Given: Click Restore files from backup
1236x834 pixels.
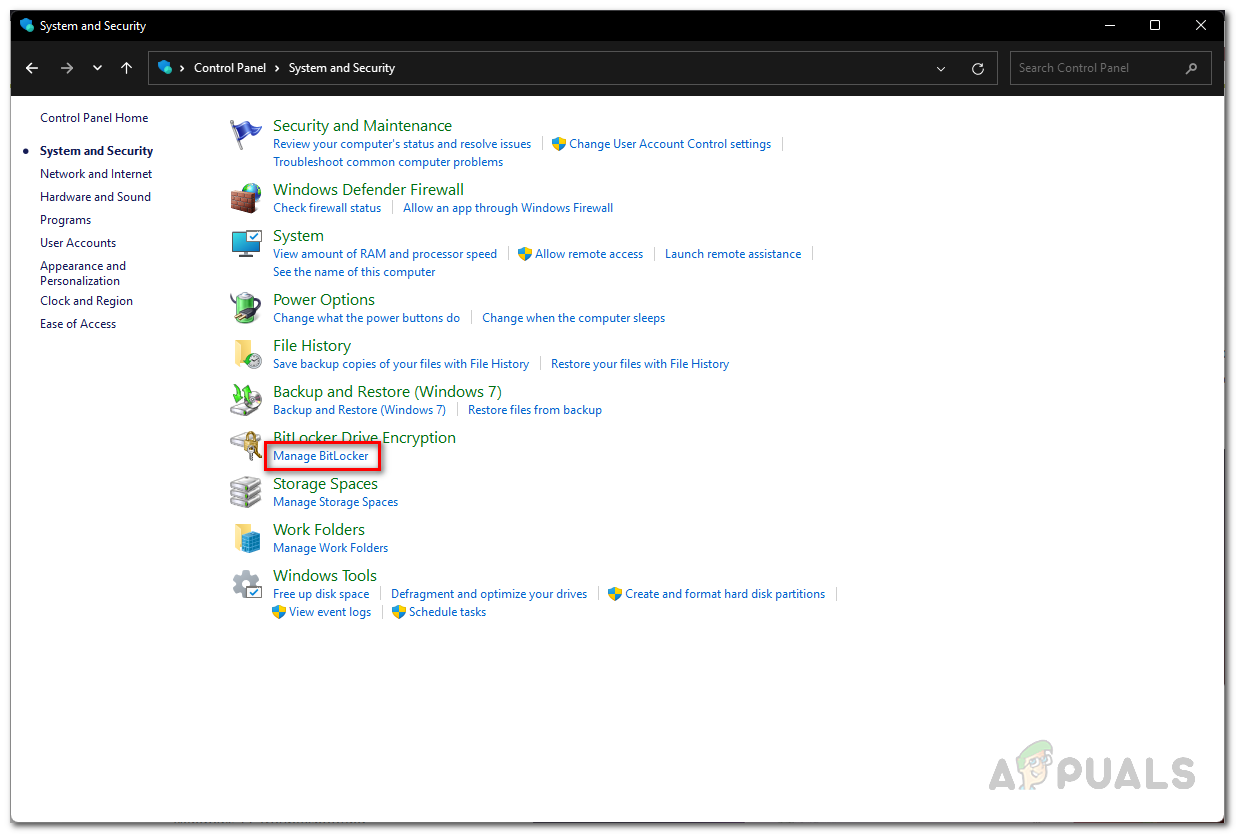Looking at the screenshot, I should click(x=535, y=410).
